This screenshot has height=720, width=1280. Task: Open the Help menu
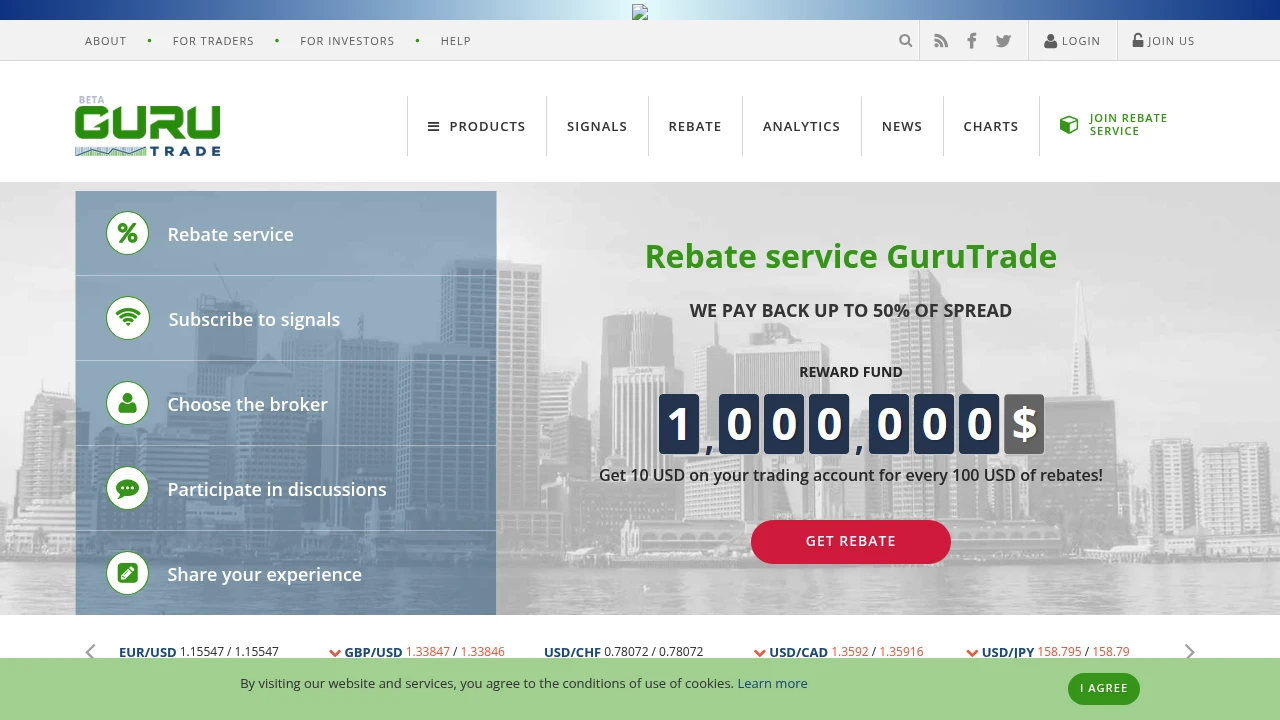pos(456,41)
